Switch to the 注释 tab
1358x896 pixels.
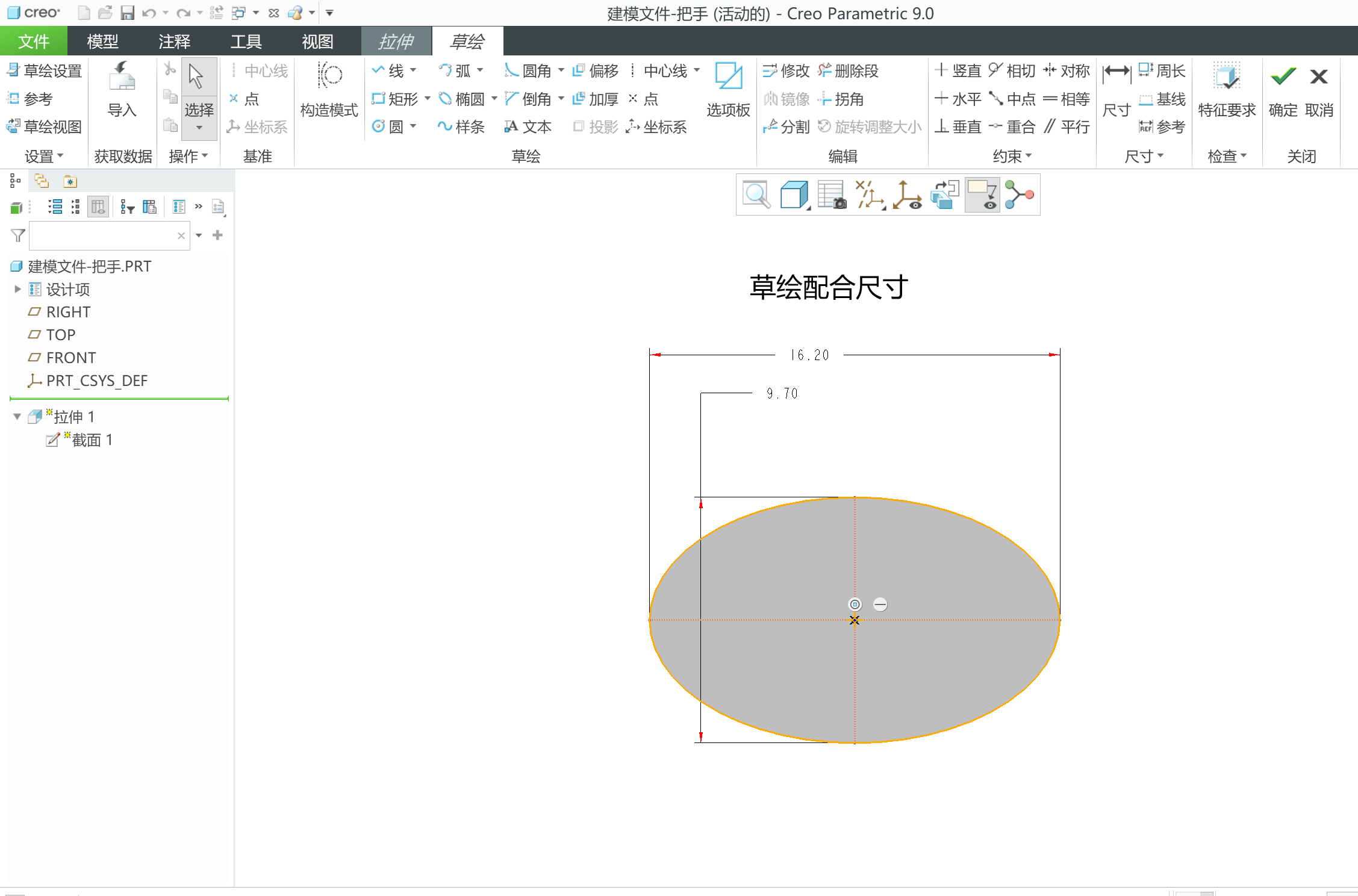click(x=175, y=42)
